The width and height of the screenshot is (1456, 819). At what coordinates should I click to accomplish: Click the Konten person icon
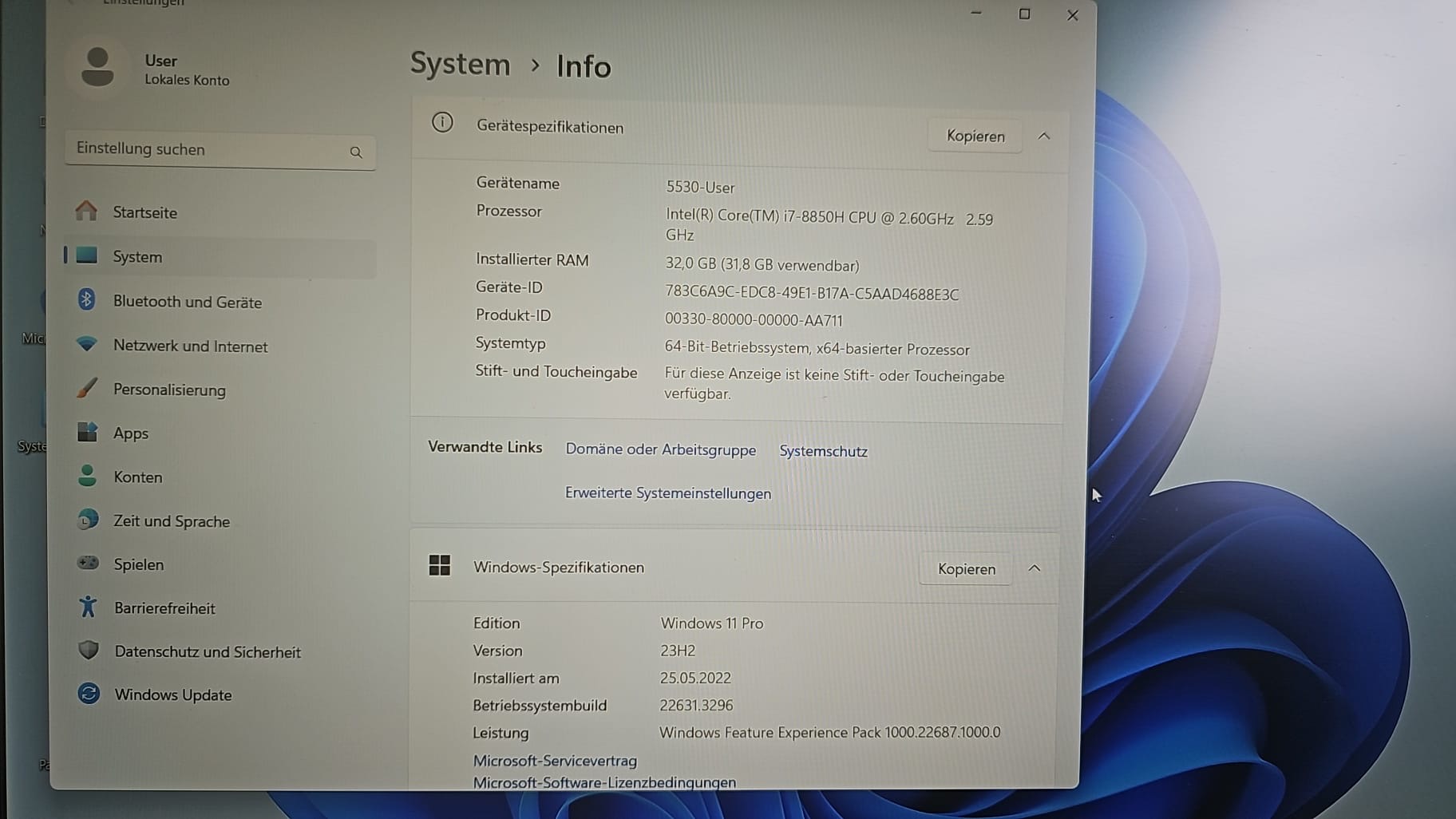[88, 476]
